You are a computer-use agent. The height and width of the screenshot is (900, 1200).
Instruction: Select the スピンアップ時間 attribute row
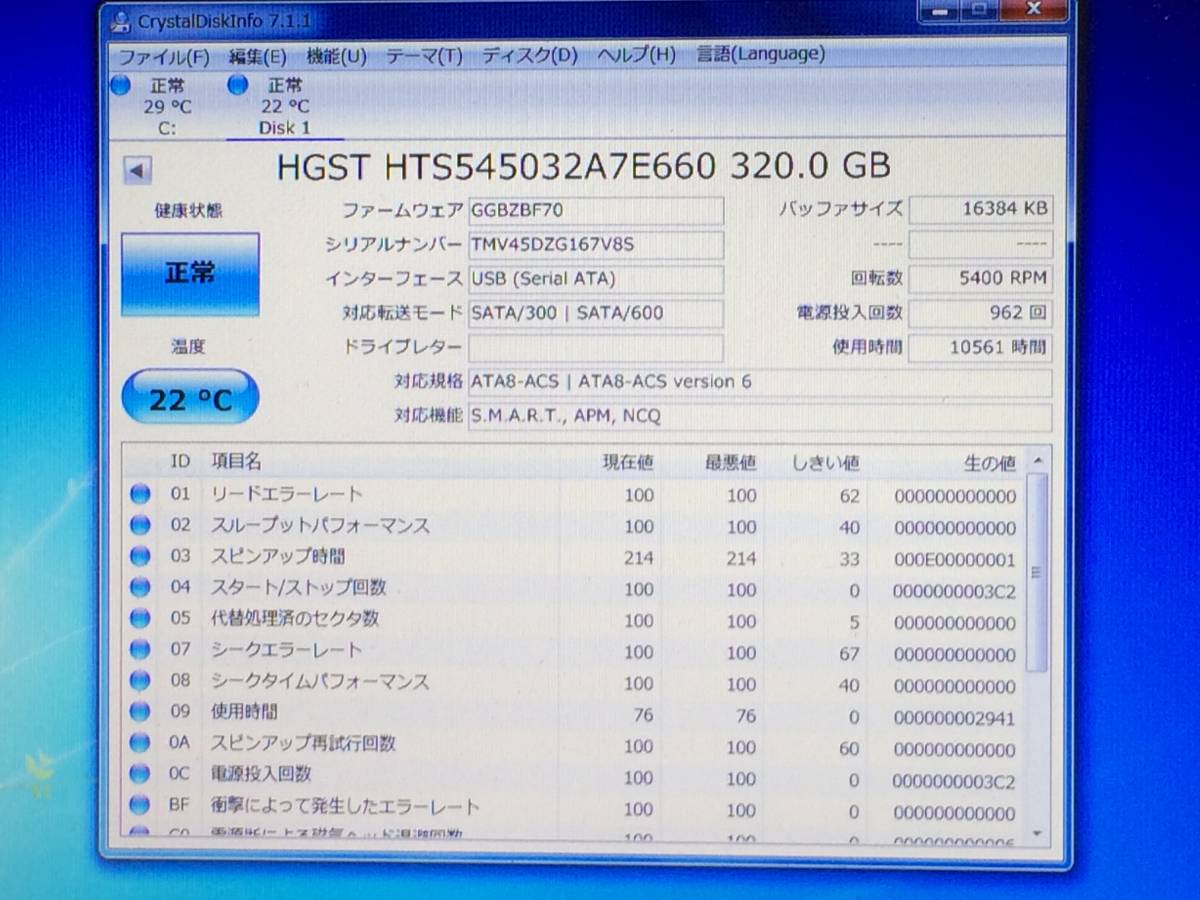tap(575, 558)
